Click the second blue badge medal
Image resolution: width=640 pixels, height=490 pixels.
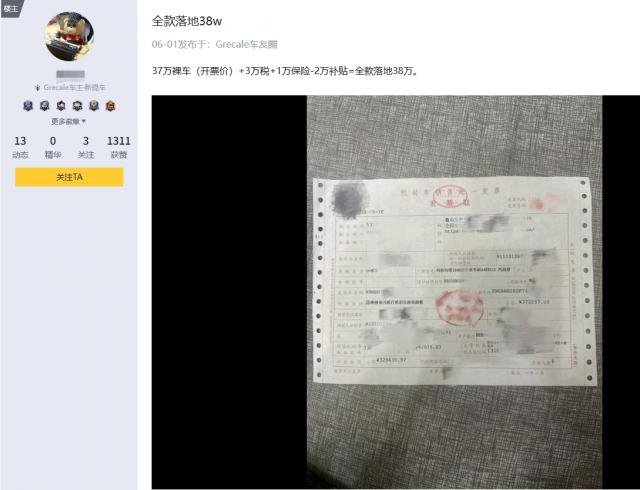coord(44,106)
